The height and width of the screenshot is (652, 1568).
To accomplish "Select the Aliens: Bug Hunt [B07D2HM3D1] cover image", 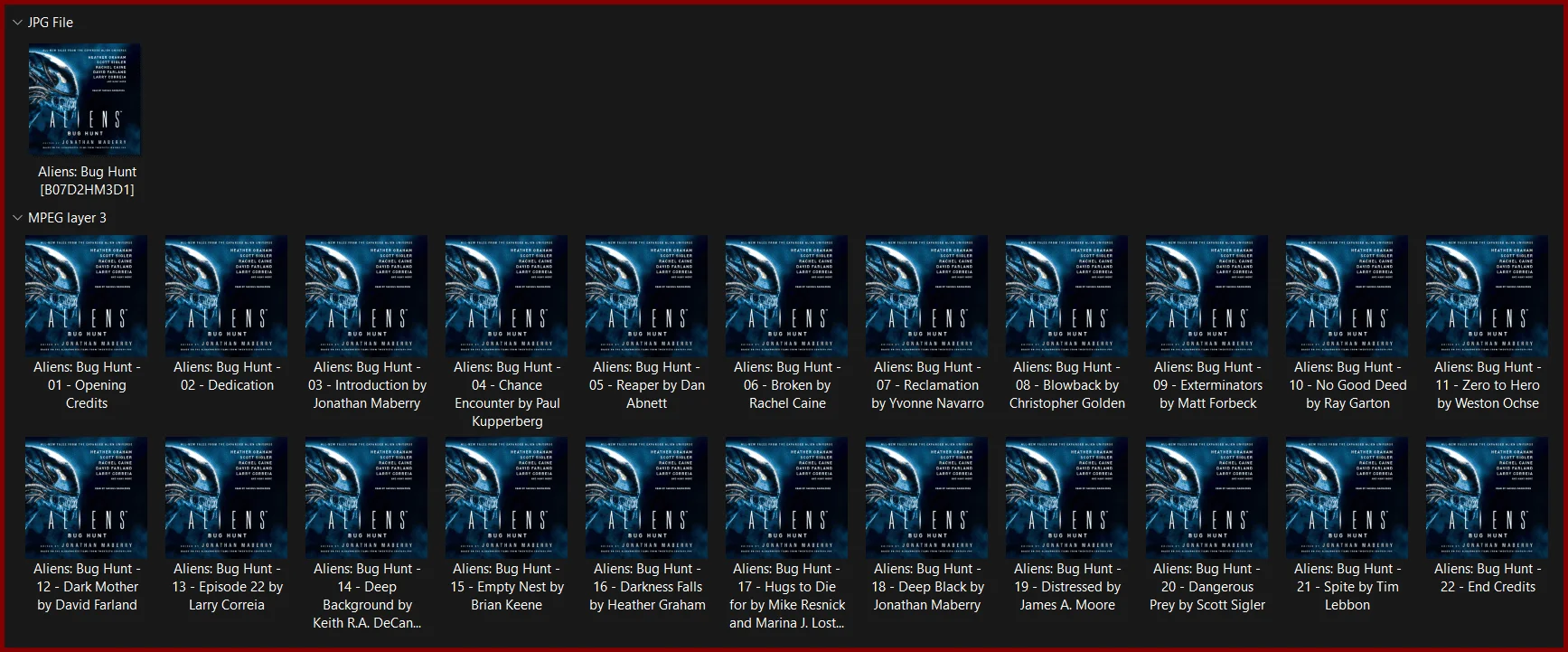I will click(x=85, y=99).
